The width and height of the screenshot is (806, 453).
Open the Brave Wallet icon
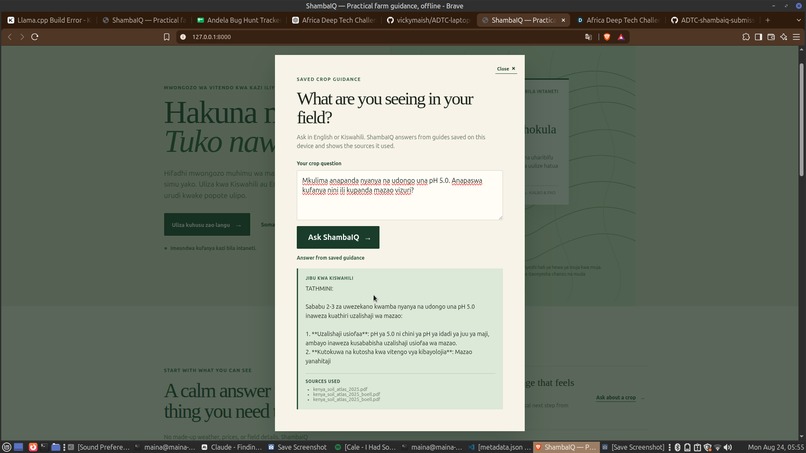(x=771, y=37)
